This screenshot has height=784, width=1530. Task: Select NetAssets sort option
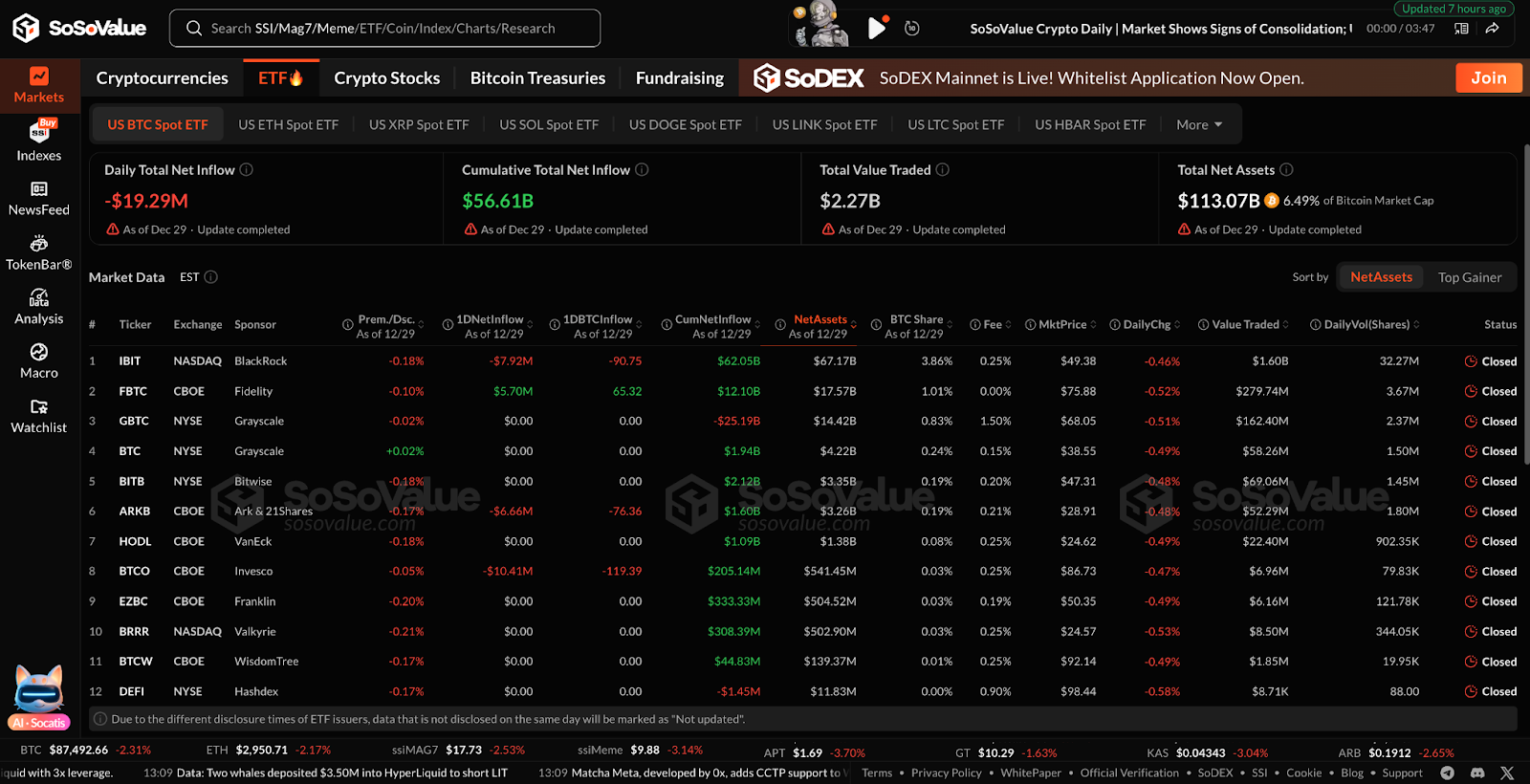(1381, 277)
